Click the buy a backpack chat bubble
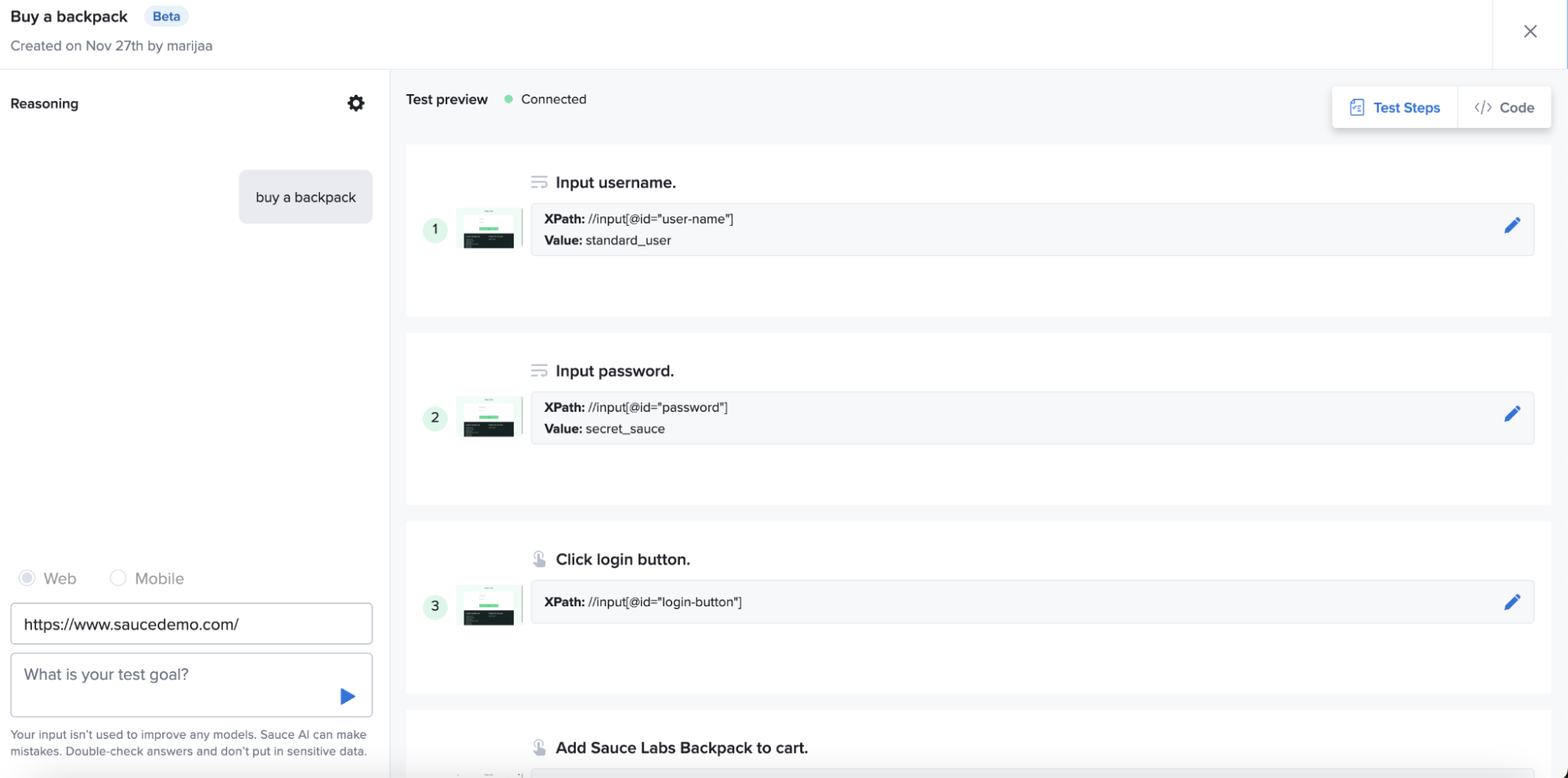The width and height of the screenshot is (1568, 778). click(x=305, y=197)
